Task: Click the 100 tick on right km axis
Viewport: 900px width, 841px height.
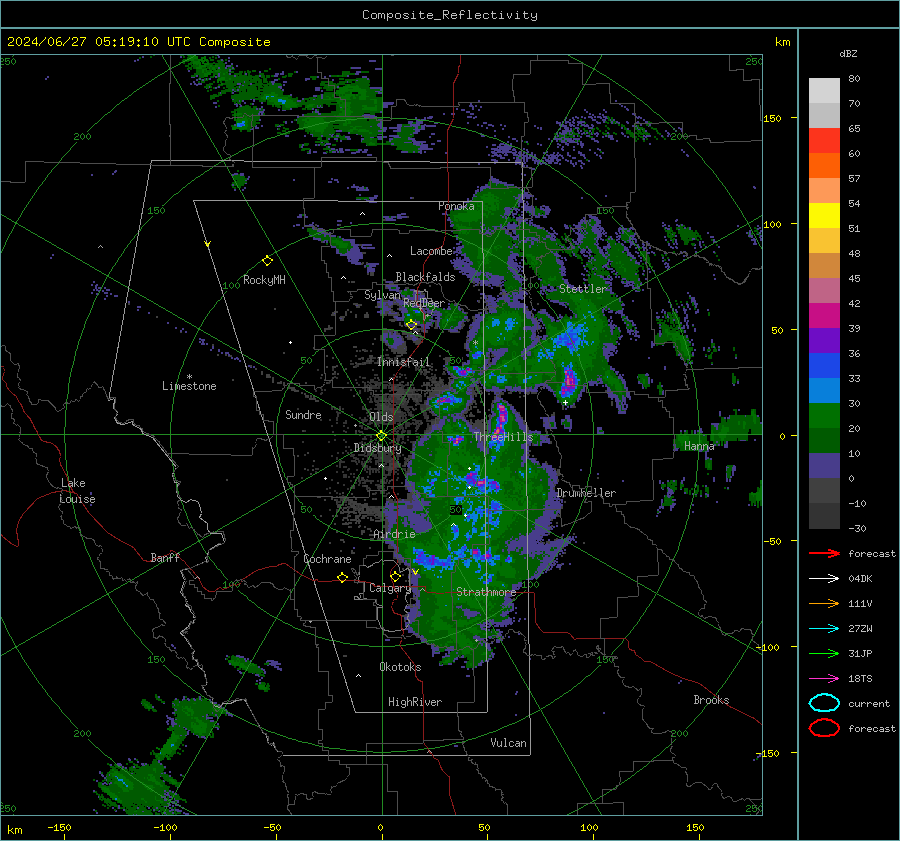Action: (773, 224)
